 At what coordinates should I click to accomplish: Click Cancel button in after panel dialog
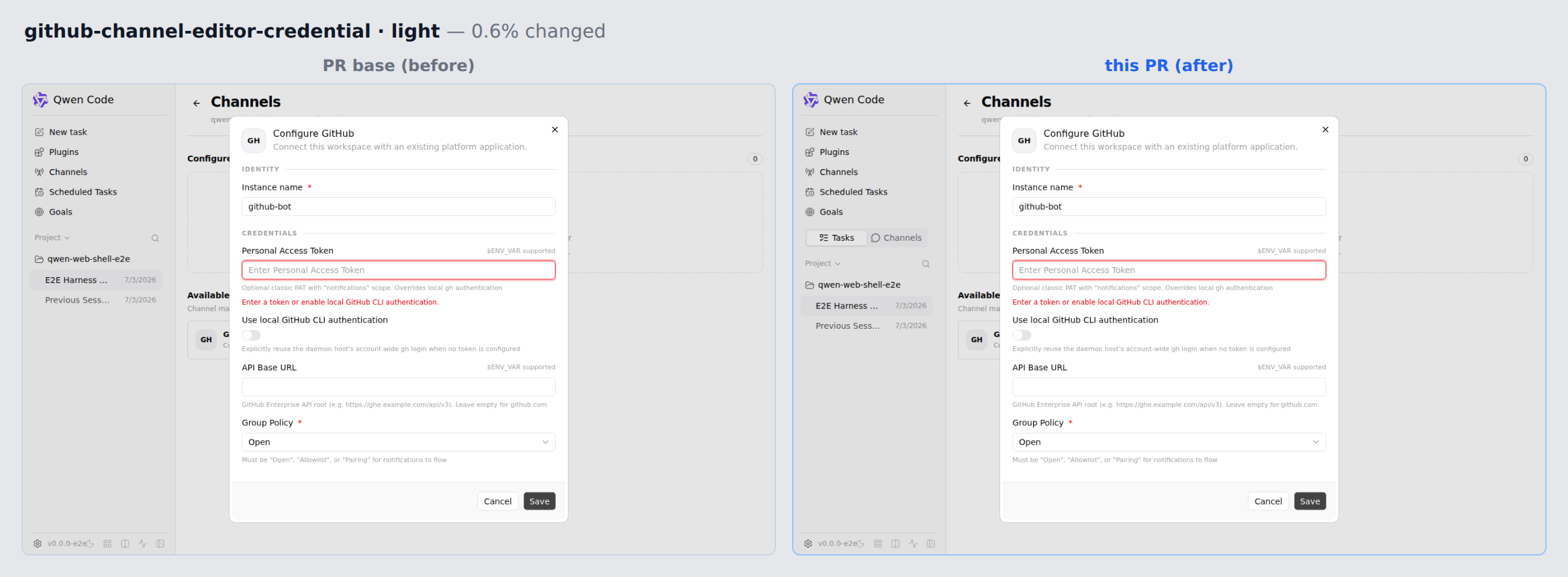pos(1269,501)
